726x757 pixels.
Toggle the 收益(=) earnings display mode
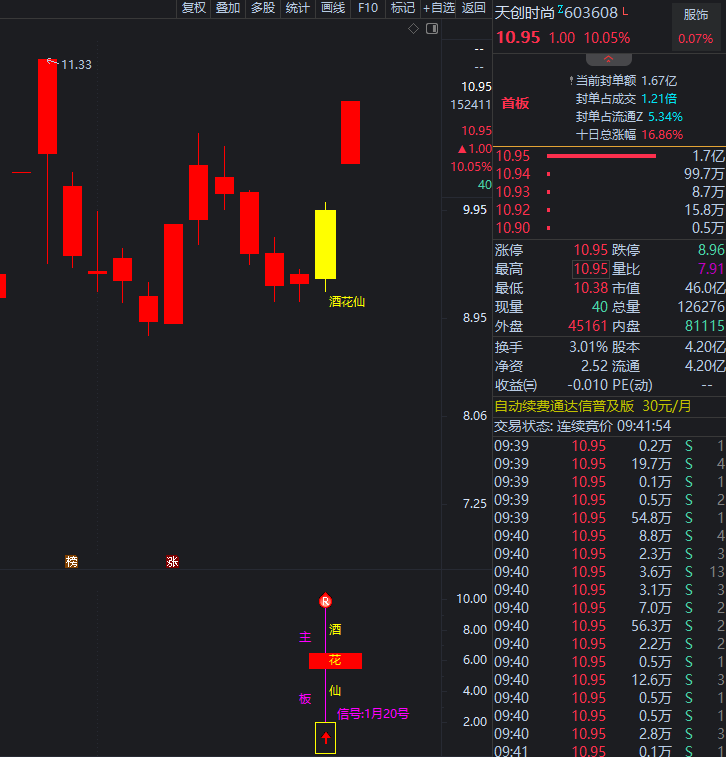pos(516,385)
